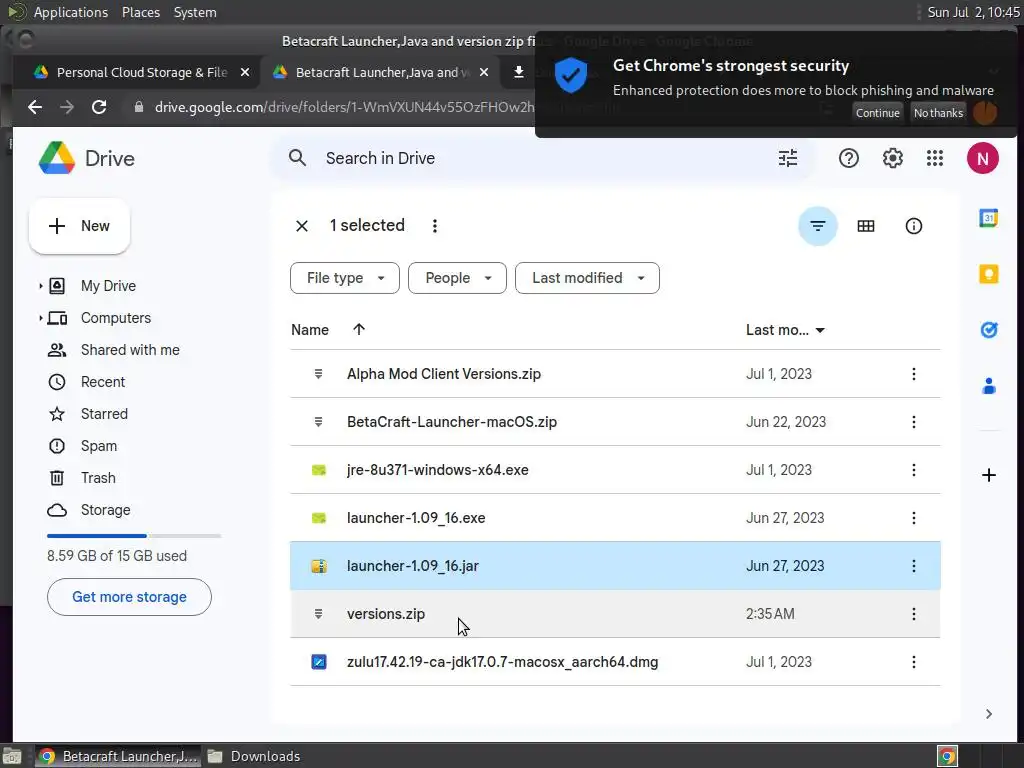The image size is (1024, 768).
Task: Open the N account avatar
Action: click(982, 158)
